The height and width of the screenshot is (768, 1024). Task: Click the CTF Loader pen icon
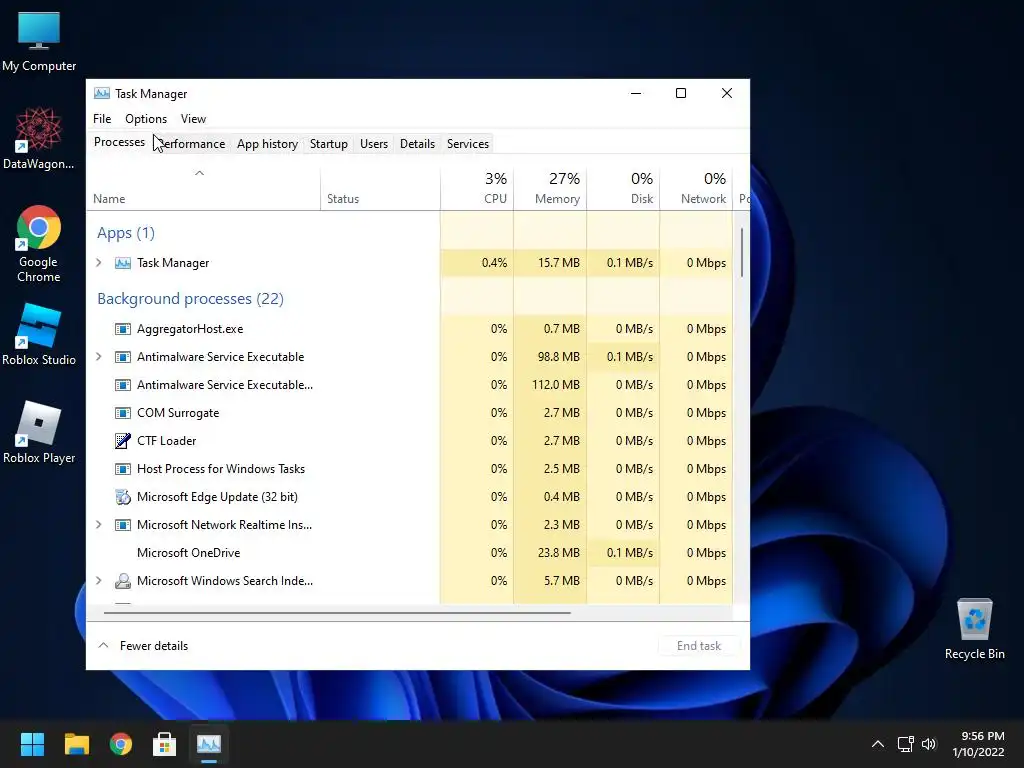[123, 441]
